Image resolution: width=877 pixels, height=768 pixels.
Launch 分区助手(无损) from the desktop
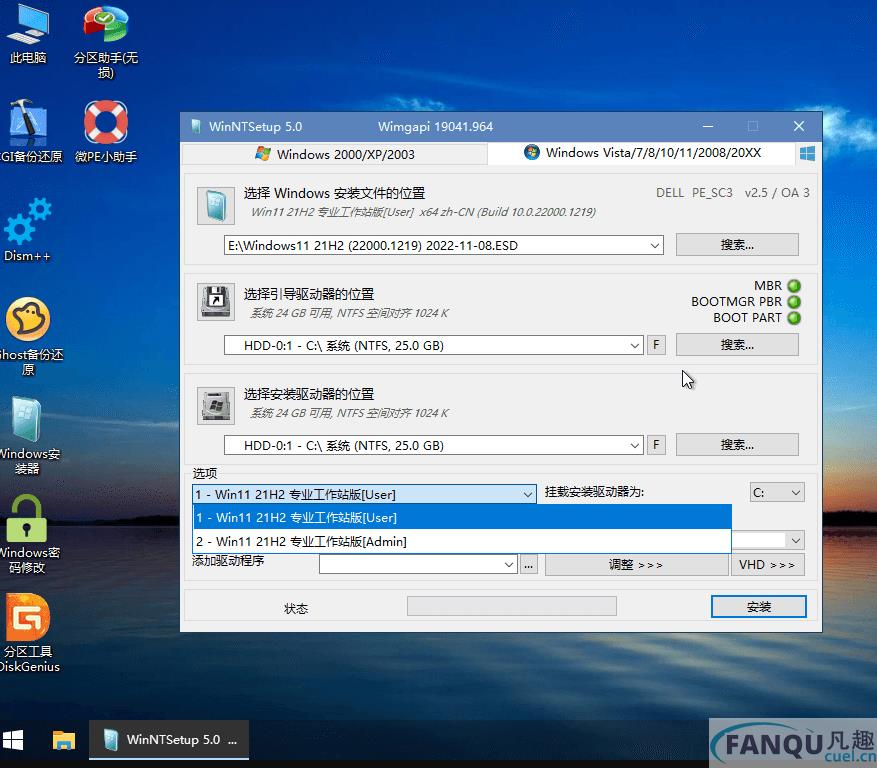106,42
